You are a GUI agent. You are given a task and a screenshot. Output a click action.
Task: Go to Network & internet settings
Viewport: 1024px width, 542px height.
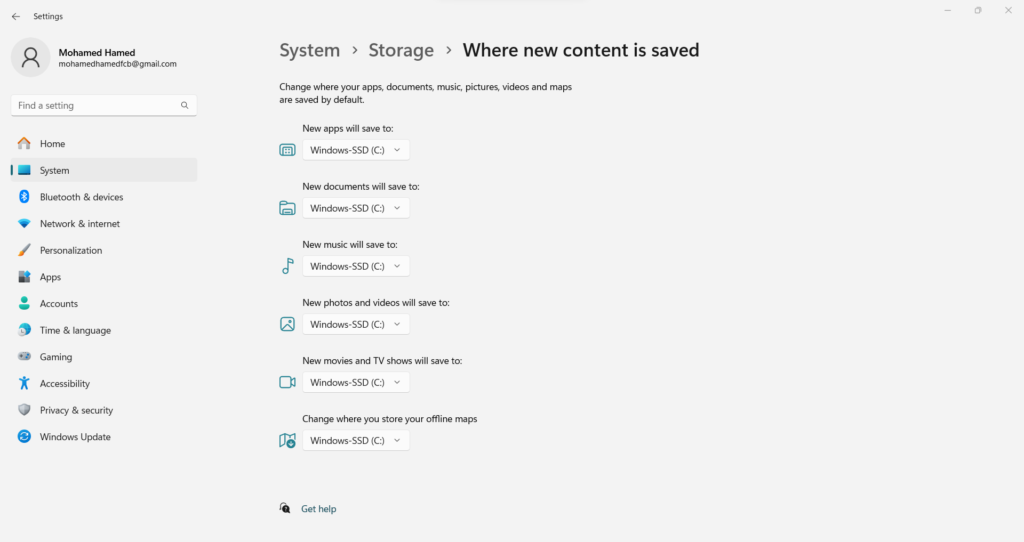tap(79, 224)
